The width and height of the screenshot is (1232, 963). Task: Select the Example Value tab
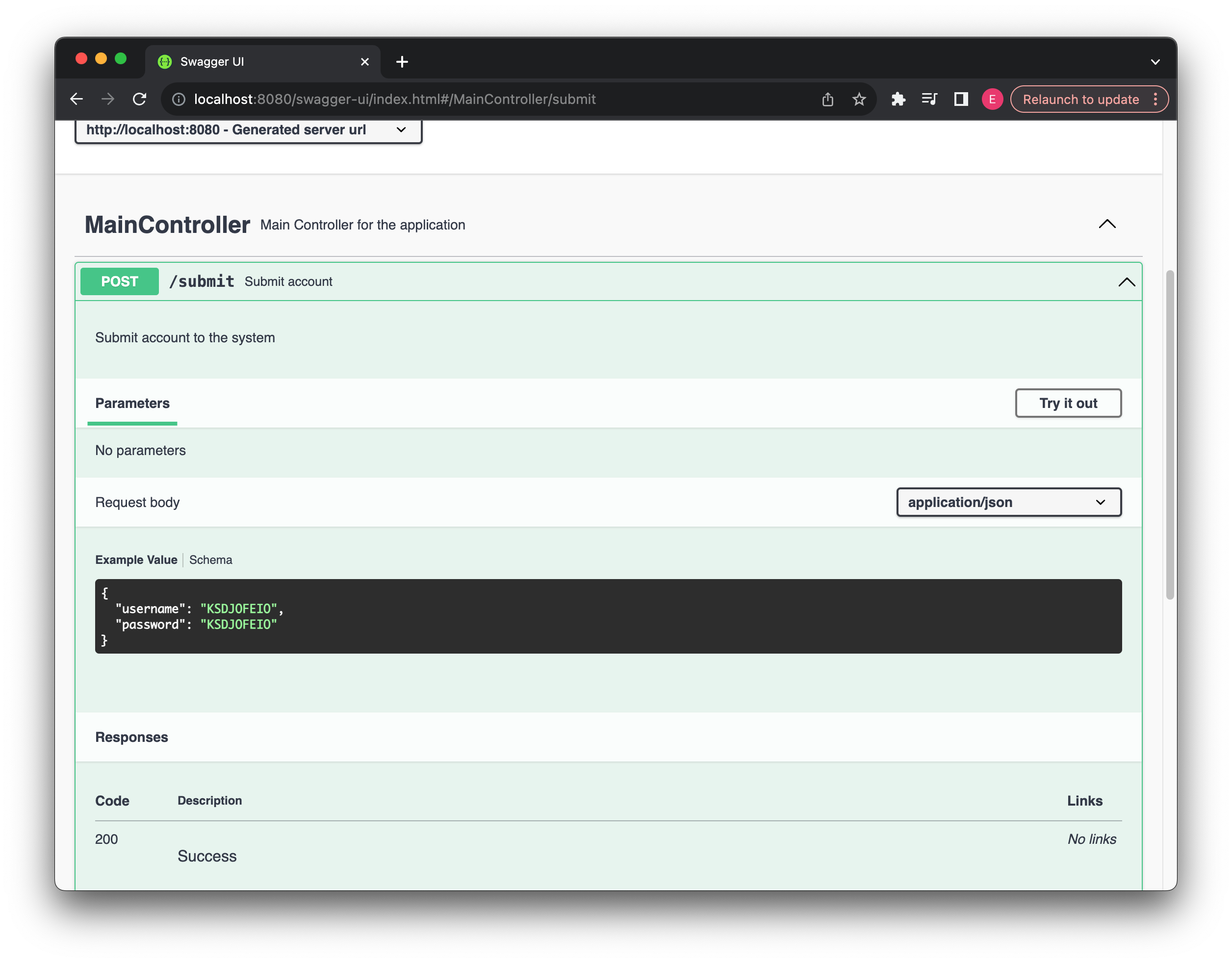pyautogui.click(x=136, y=560)
